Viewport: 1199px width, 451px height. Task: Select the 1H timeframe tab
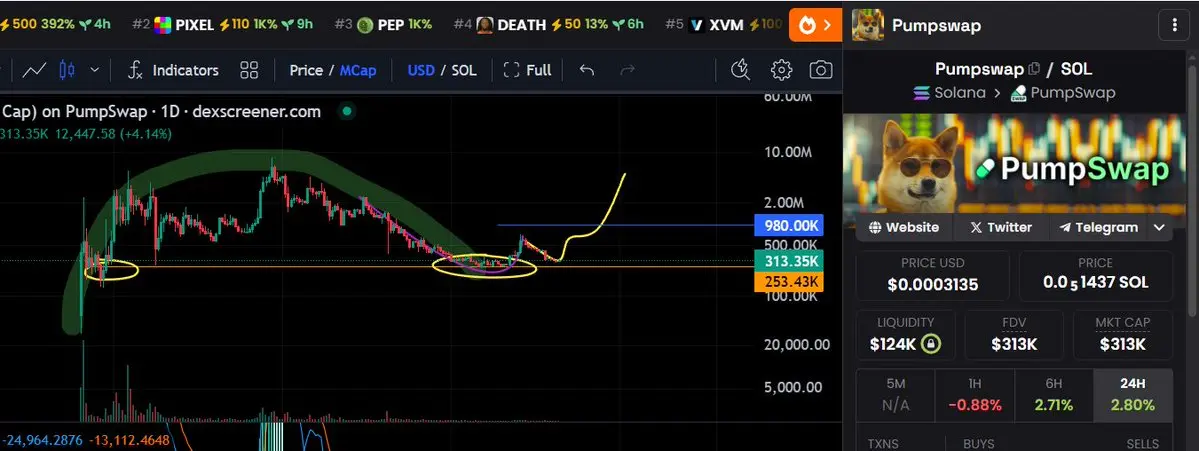975,396
